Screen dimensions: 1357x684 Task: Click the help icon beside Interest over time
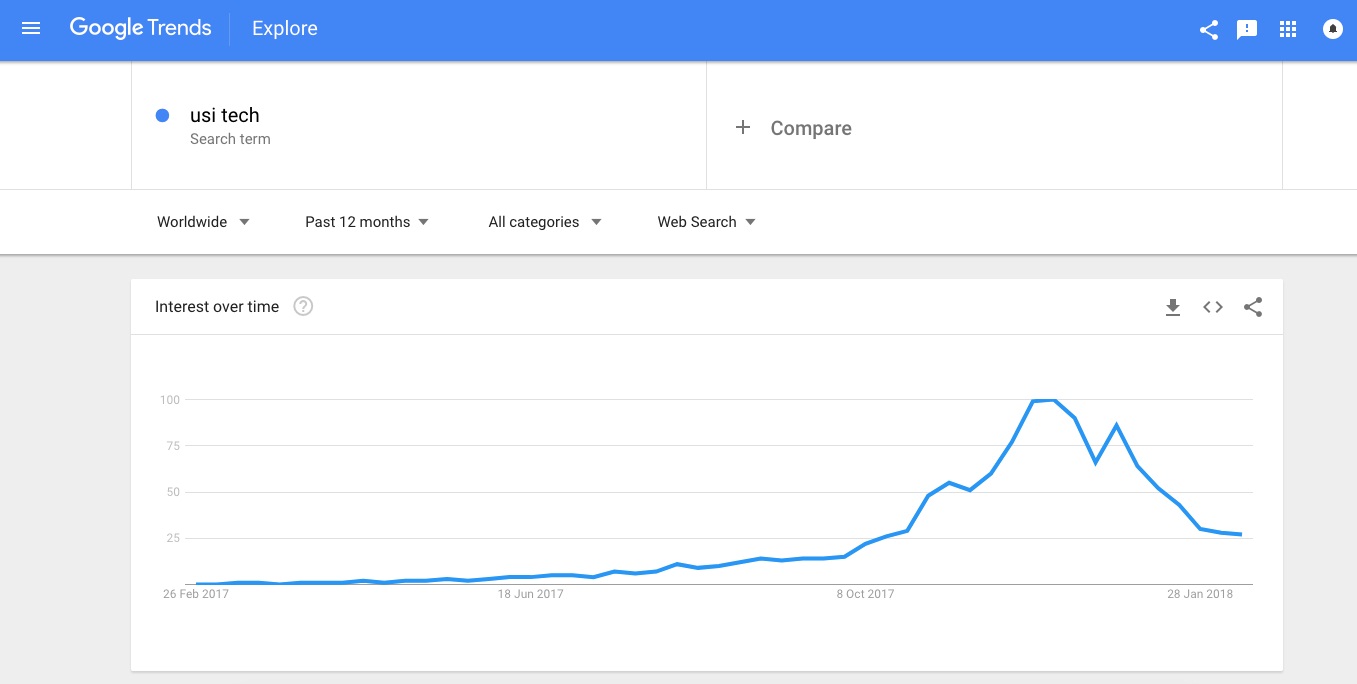point(303,306)
